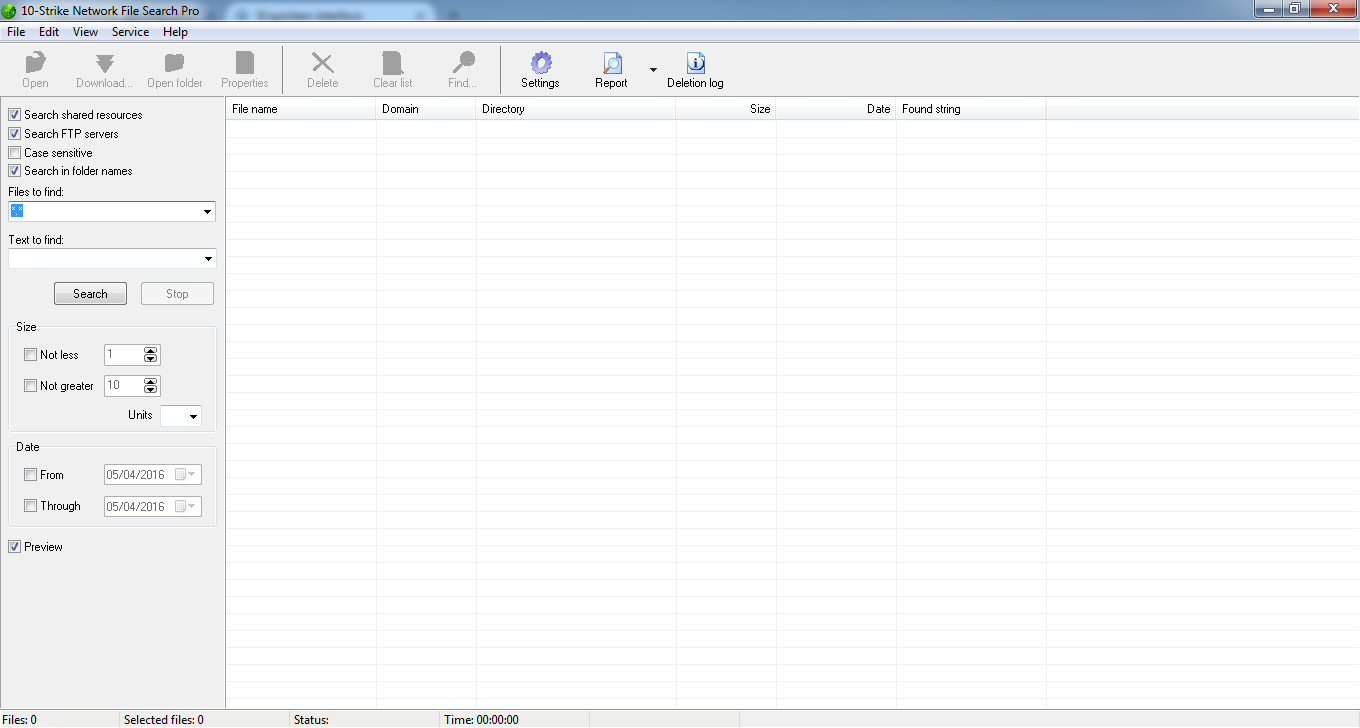The height and width of the screenshot is (728, 1360).
Task: Sort by the Directory column header
Action: pos(576,109)
